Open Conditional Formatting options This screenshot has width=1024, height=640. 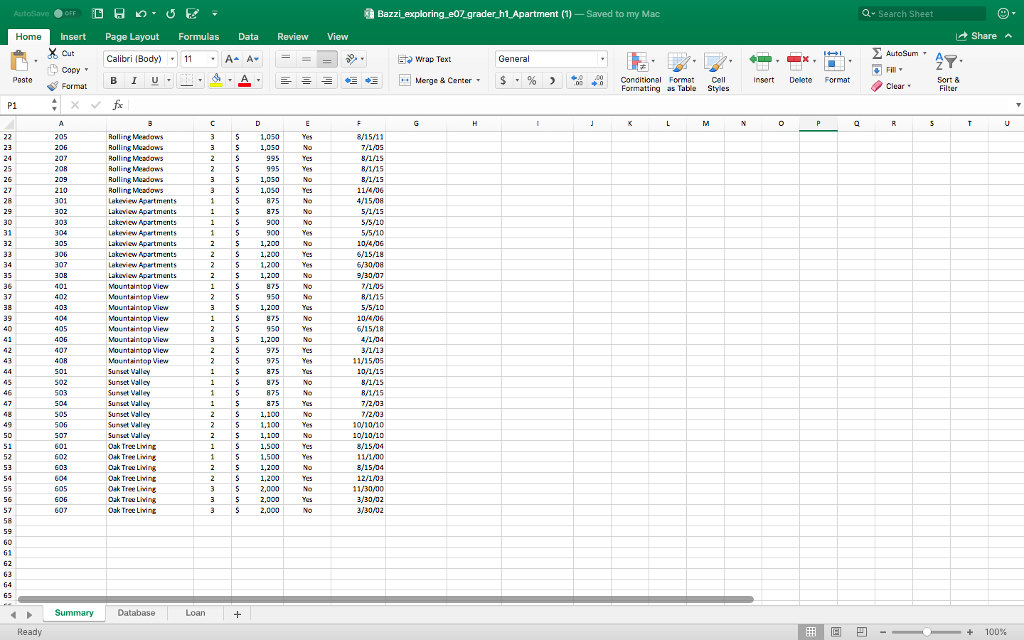click(x=641, y=69)
